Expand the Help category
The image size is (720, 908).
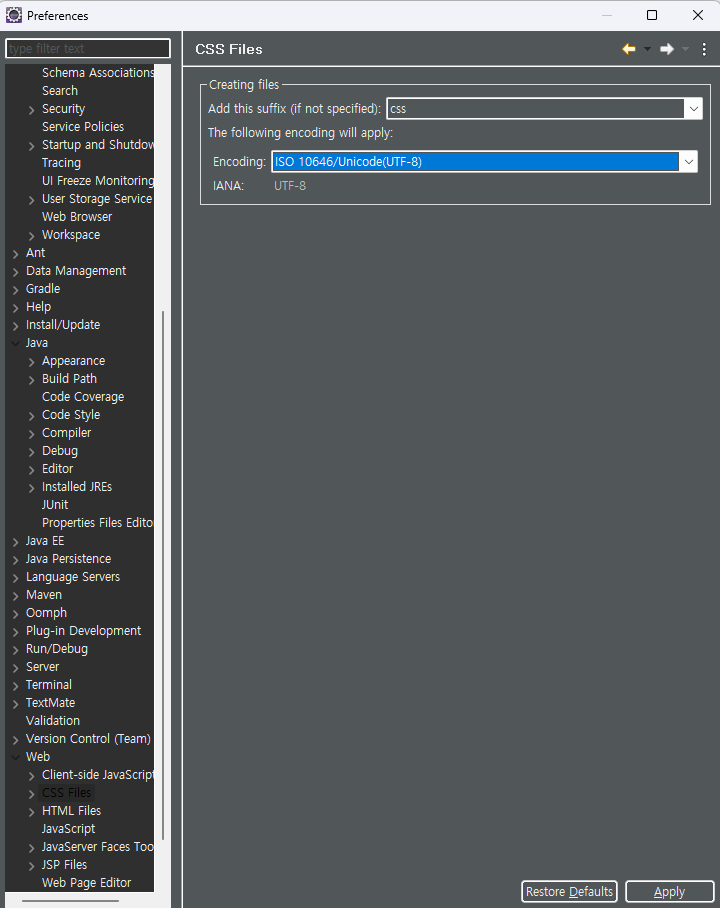(16, 307)
